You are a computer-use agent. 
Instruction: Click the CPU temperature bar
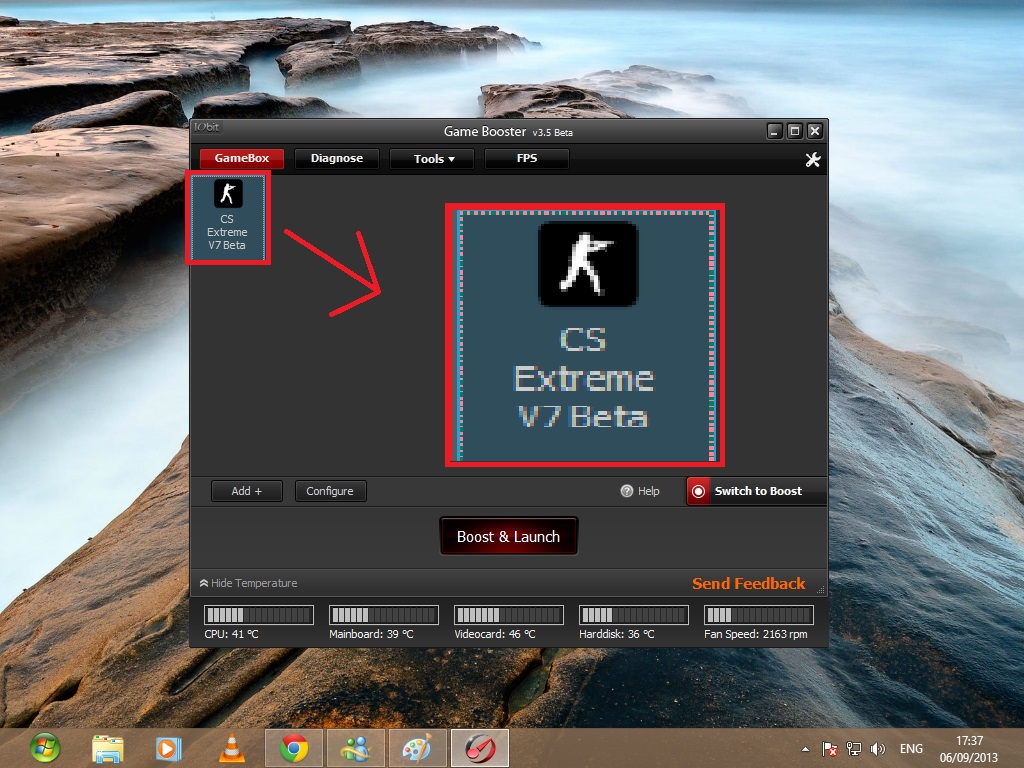click(x=259, y=615)
